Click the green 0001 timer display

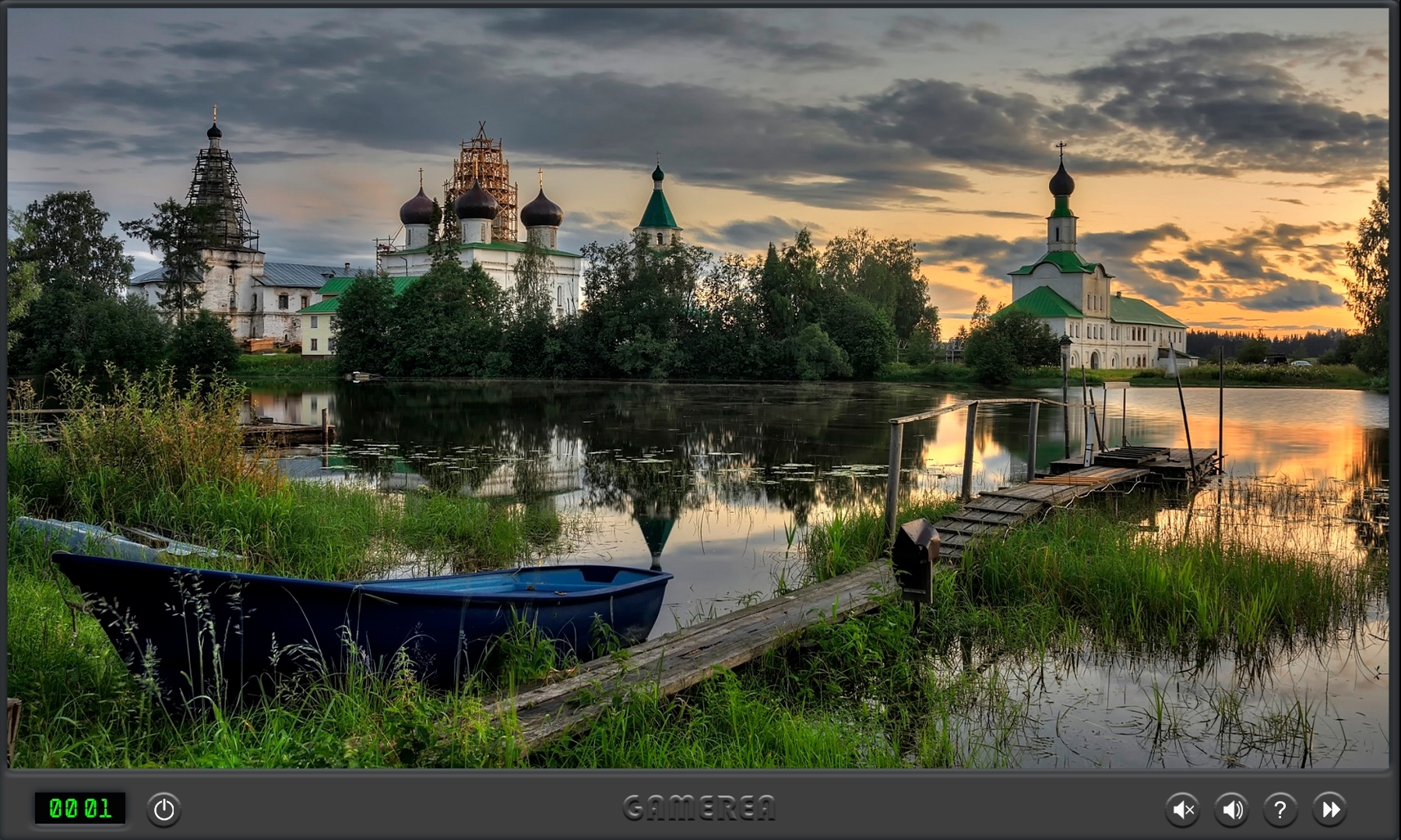[80, 808]
